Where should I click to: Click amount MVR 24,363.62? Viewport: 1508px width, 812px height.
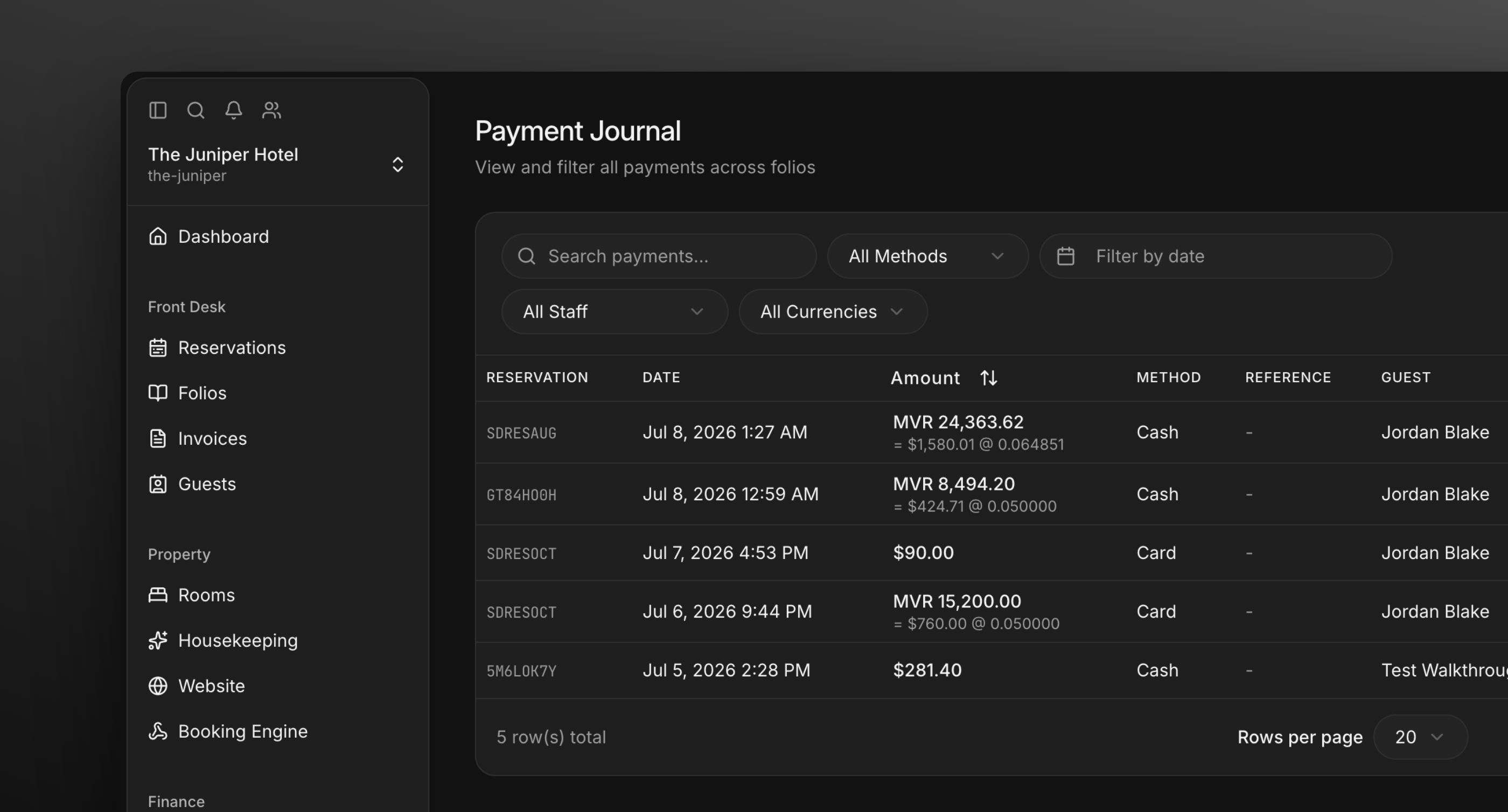click(x=958, y=422)
